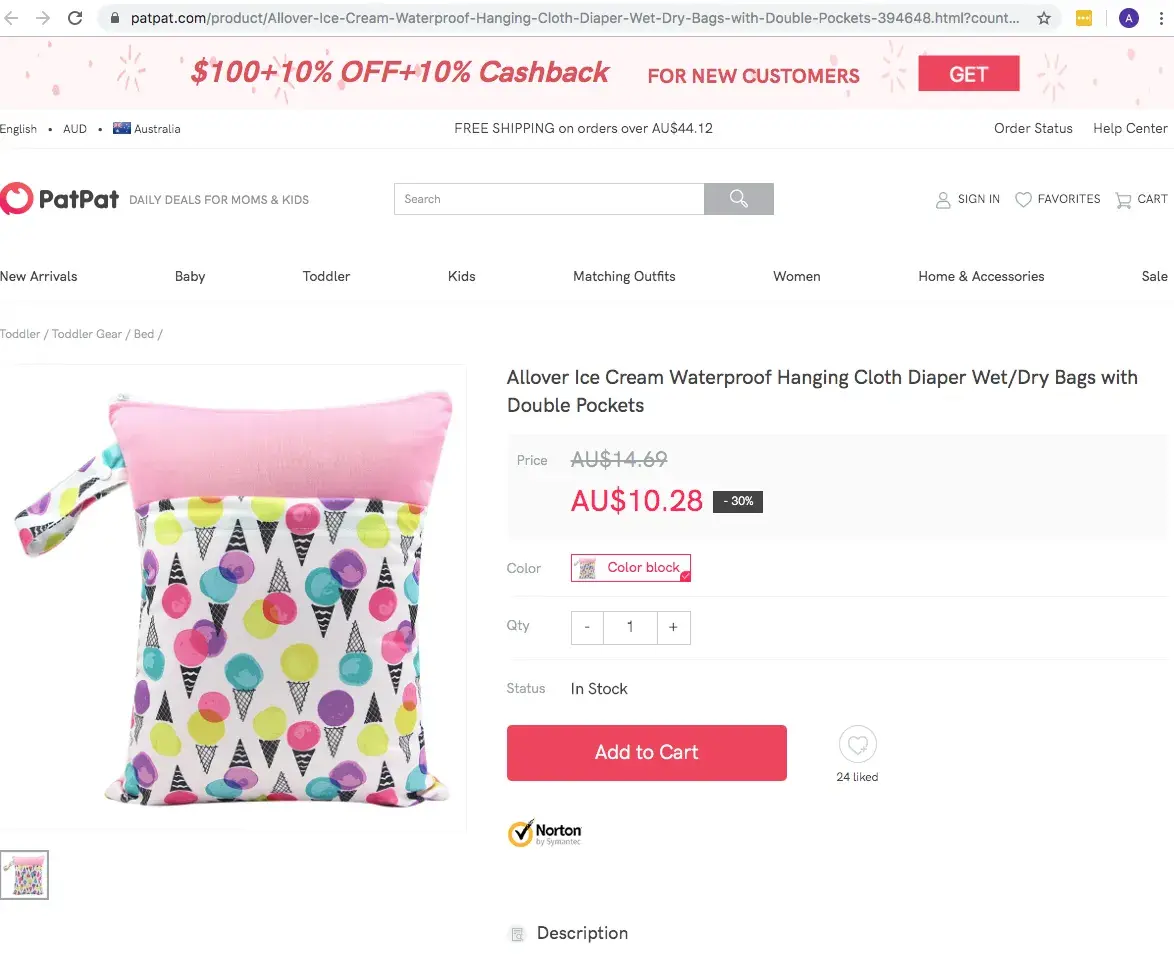The width and height of the screenshot is (1174, 954).
Task: Click the Add to Cart button
Action: 646,752
